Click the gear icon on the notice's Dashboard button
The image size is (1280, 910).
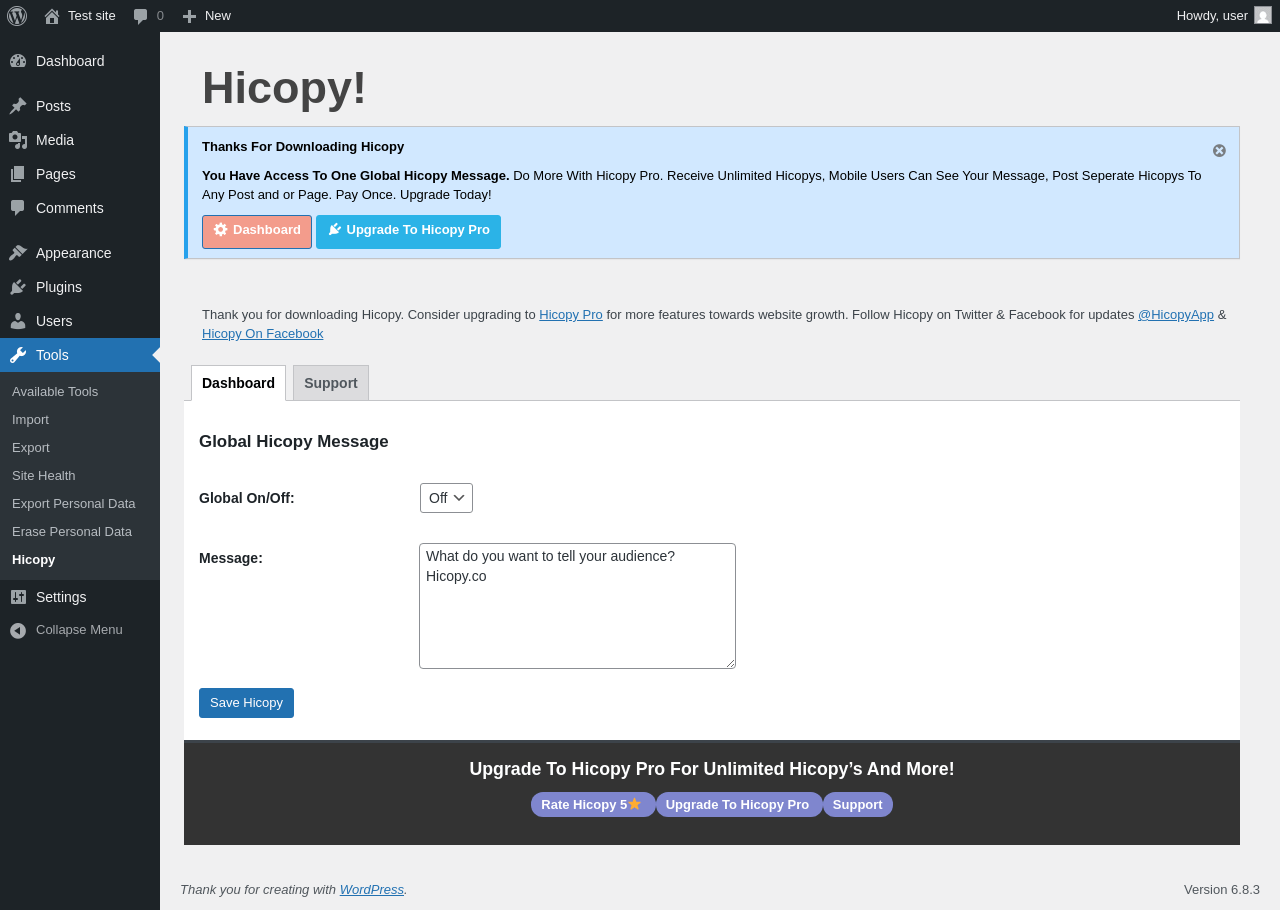click(x=221, y=230)
